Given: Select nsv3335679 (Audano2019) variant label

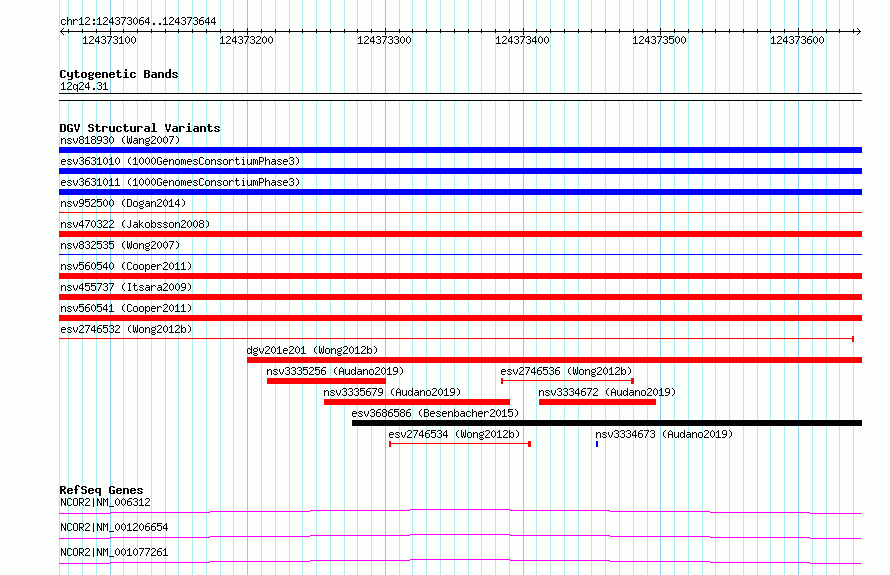Looking at the screenshot, I should point(392,392).
